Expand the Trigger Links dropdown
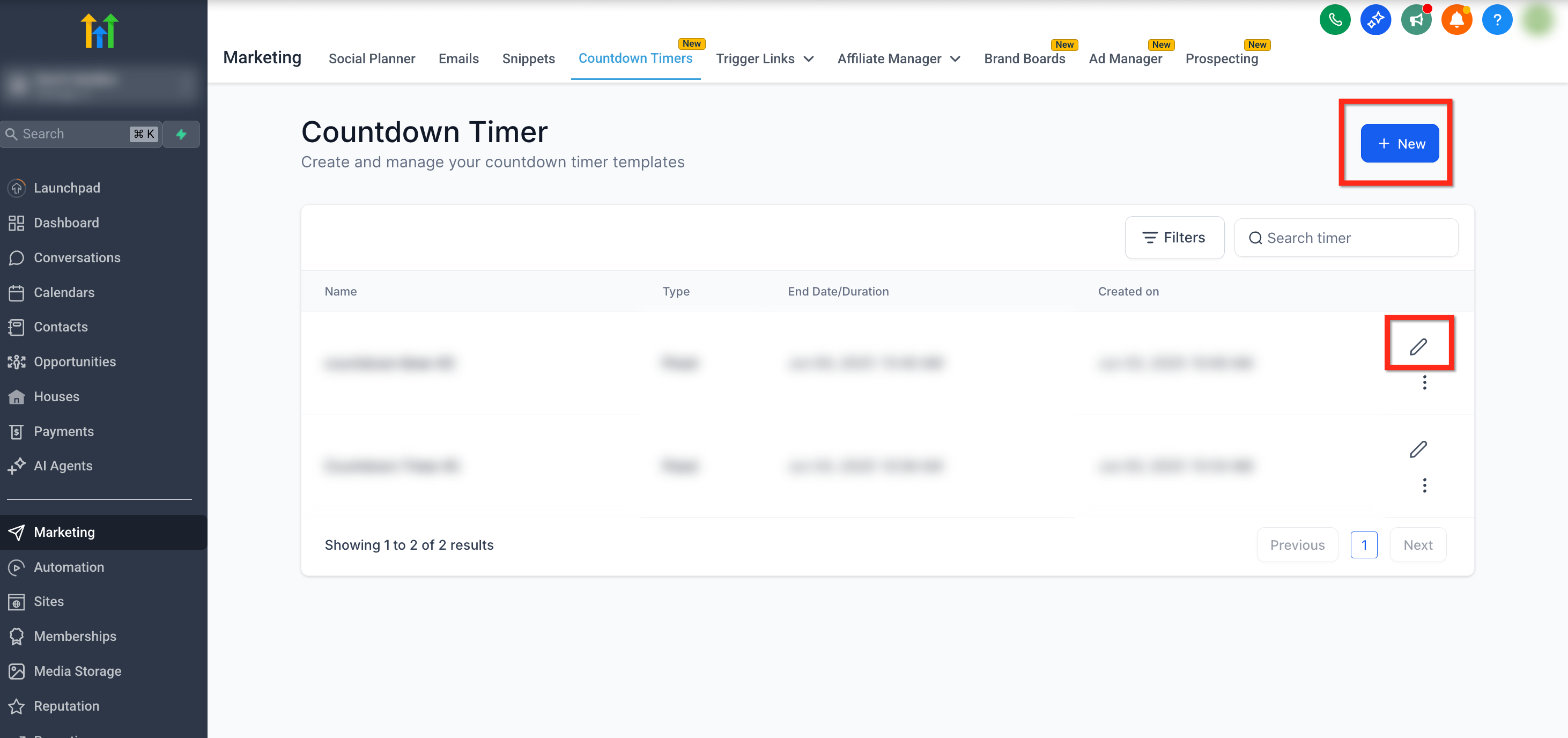This screenshot has height=738, width=1568. click(x=765, y=58)
